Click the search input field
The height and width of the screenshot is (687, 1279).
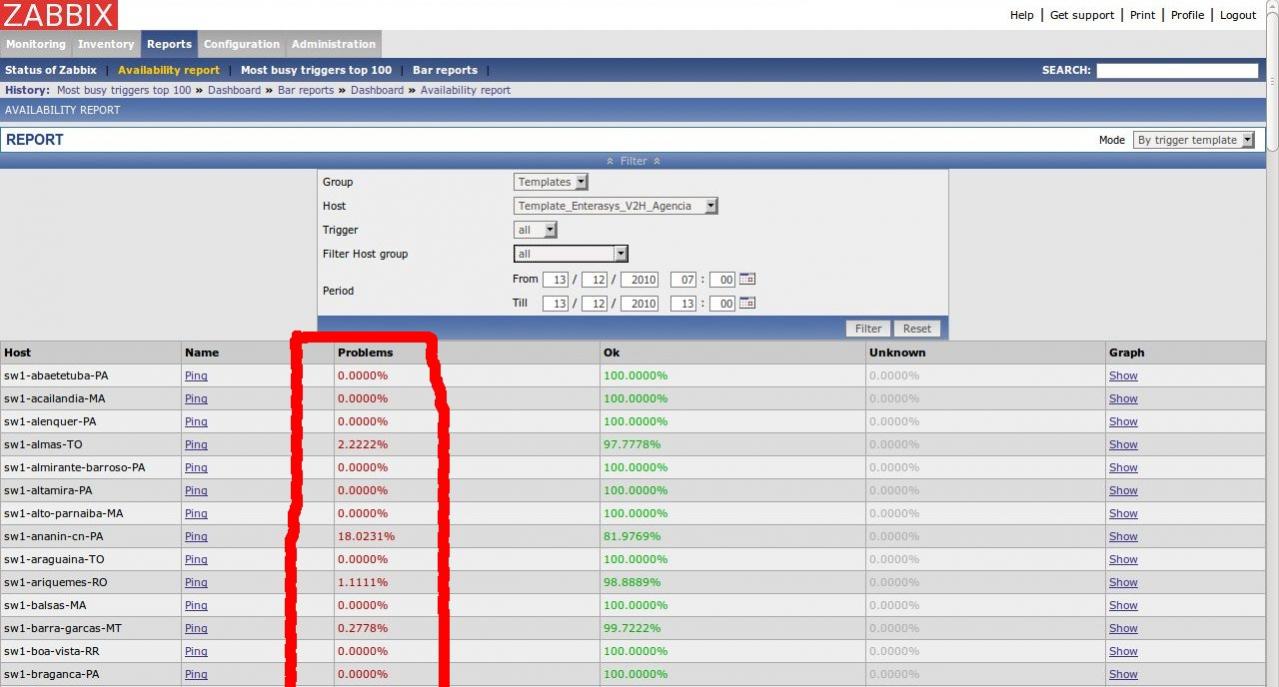[1177, 70]
